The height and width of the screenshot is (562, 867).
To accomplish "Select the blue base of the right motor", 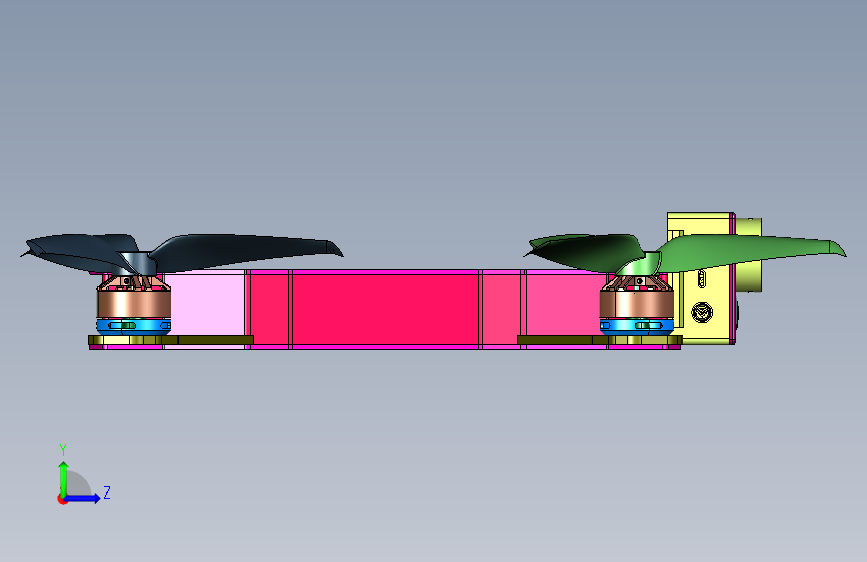I will pyautogui.click(x=636, y=326).
